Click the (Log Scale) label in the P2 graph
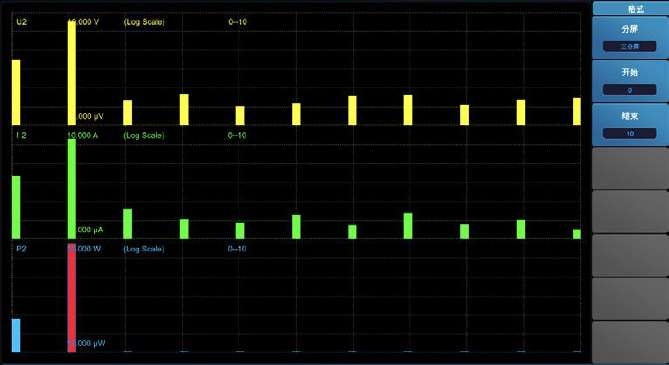The image size is (669, 365). click(144, 248)
